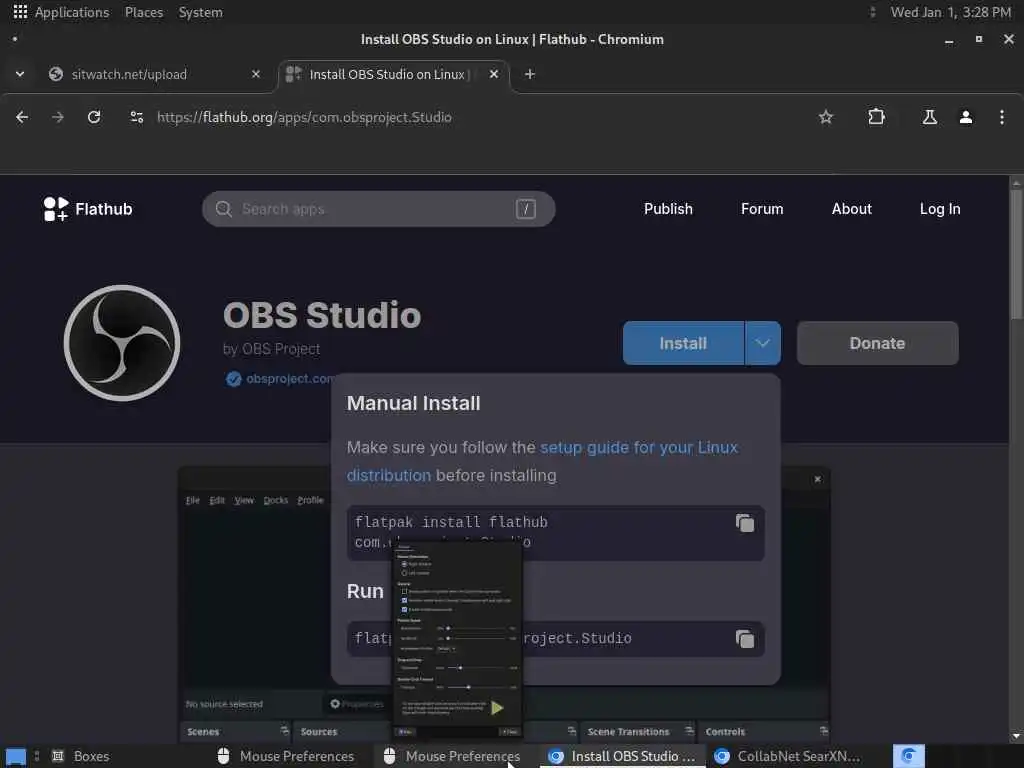Visit the obsproject.com link
1024x768 pixels.
pyautogui.click(x=291, y=379)
